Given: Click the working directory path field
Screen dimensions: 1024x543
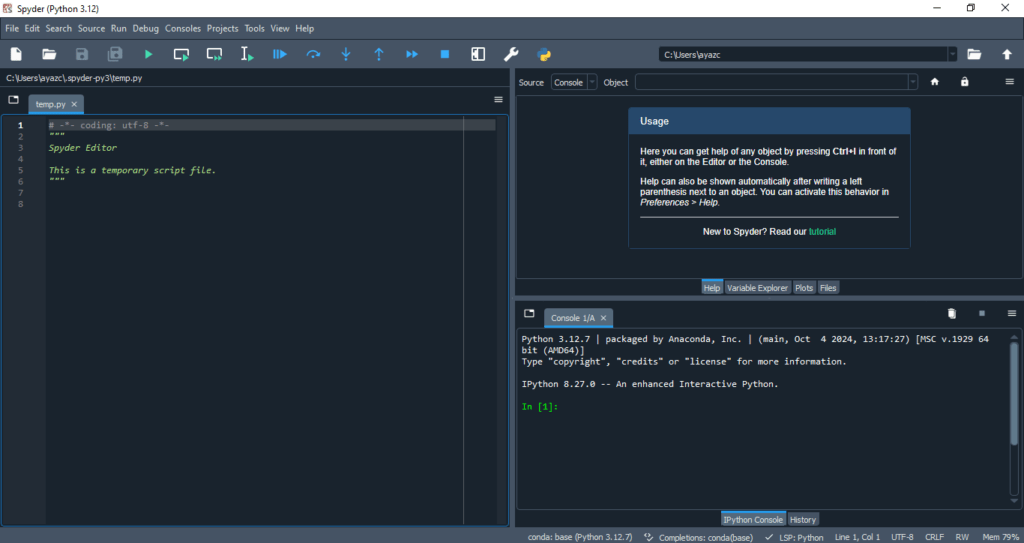Looking at the screenshot, I should tap(803, 54).
